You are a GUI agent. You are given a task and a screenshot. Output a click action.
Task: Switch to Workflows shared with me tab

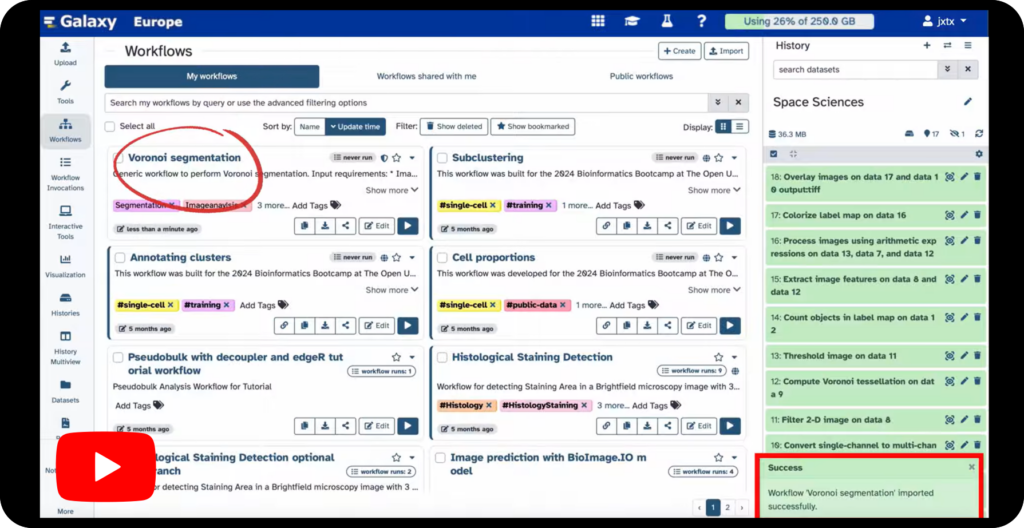click(x=426, y=77)
